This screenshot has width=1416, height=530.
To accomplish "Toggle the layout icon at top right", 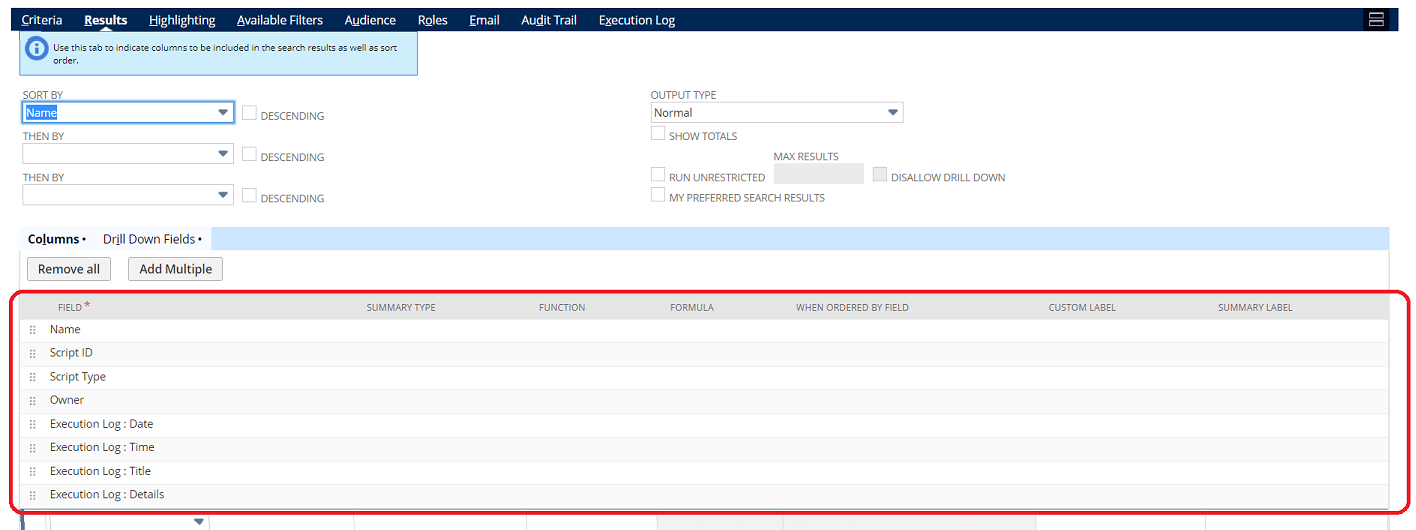I will [1376, 20].
